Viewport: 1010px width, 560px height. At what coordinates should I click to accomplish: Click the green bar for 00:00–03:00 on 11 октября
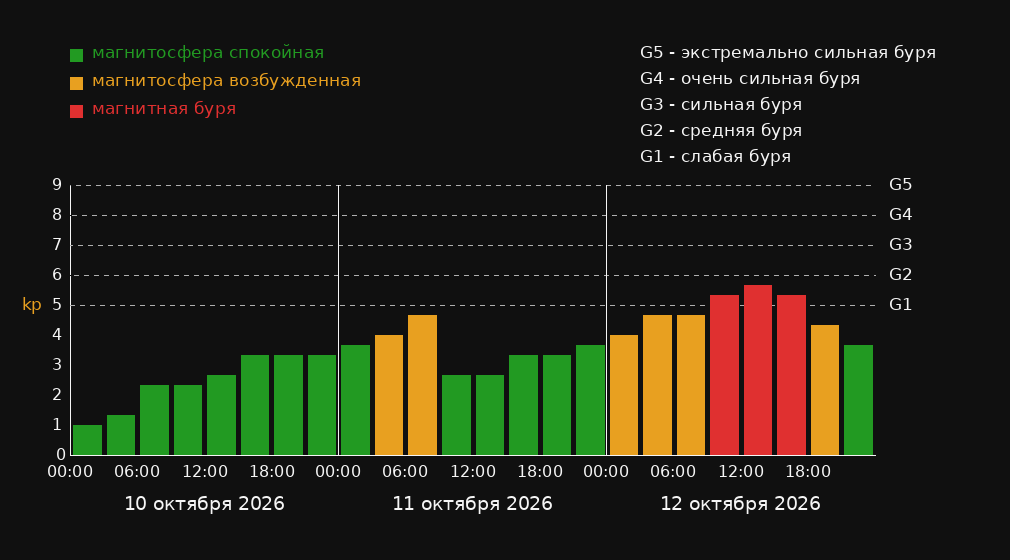[356, 400]
